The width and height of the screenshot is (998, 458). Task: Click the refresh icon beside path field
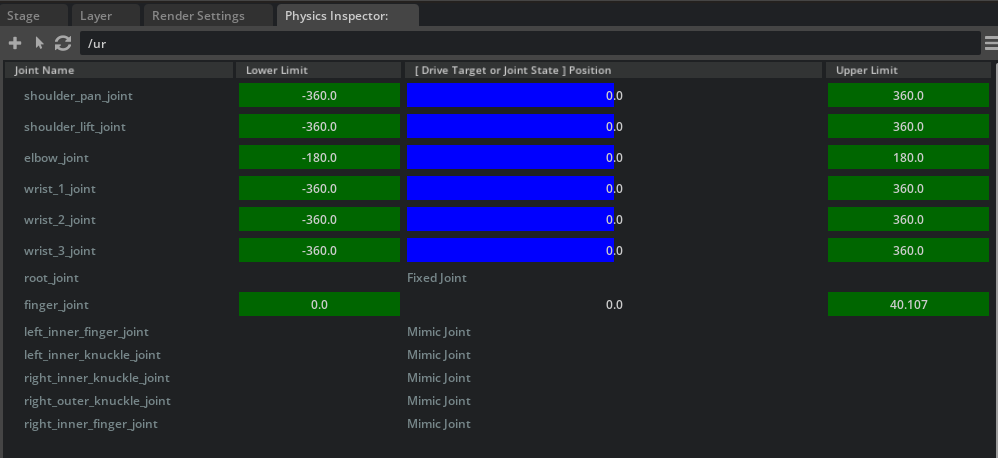[63, 43]
